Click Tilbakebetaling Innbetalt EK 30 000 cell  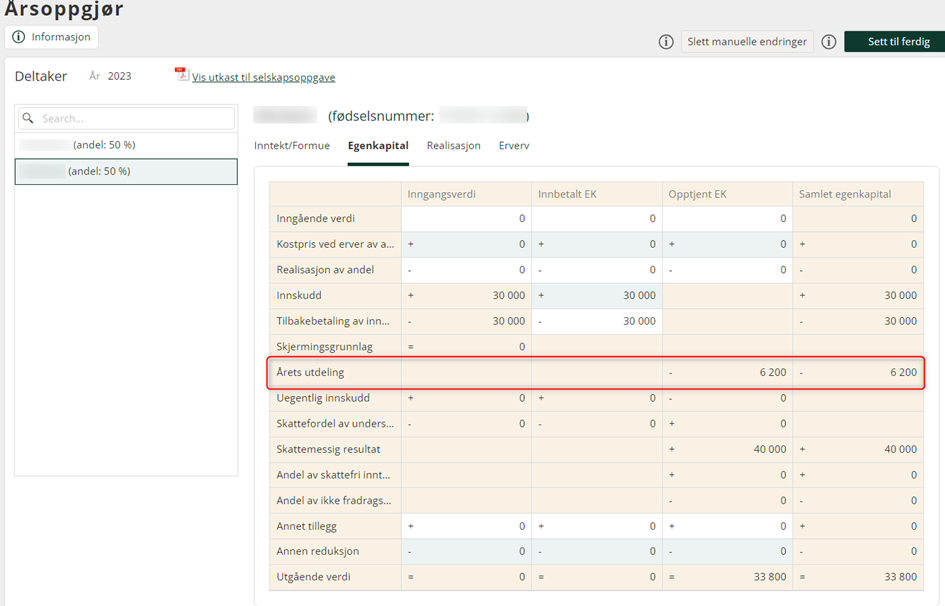(x=597, y=321)
